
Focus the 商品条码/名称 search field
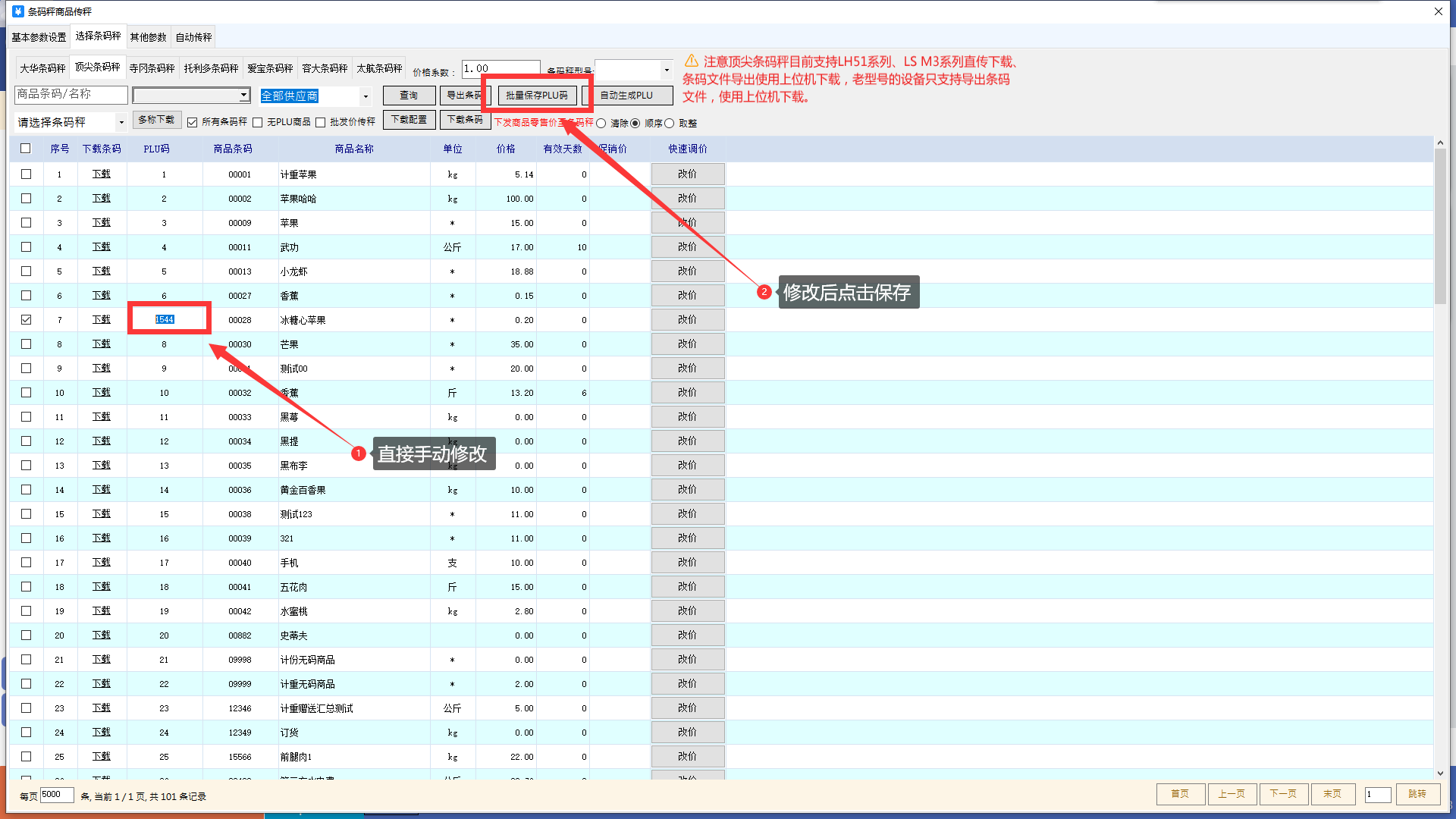[71, 94]
